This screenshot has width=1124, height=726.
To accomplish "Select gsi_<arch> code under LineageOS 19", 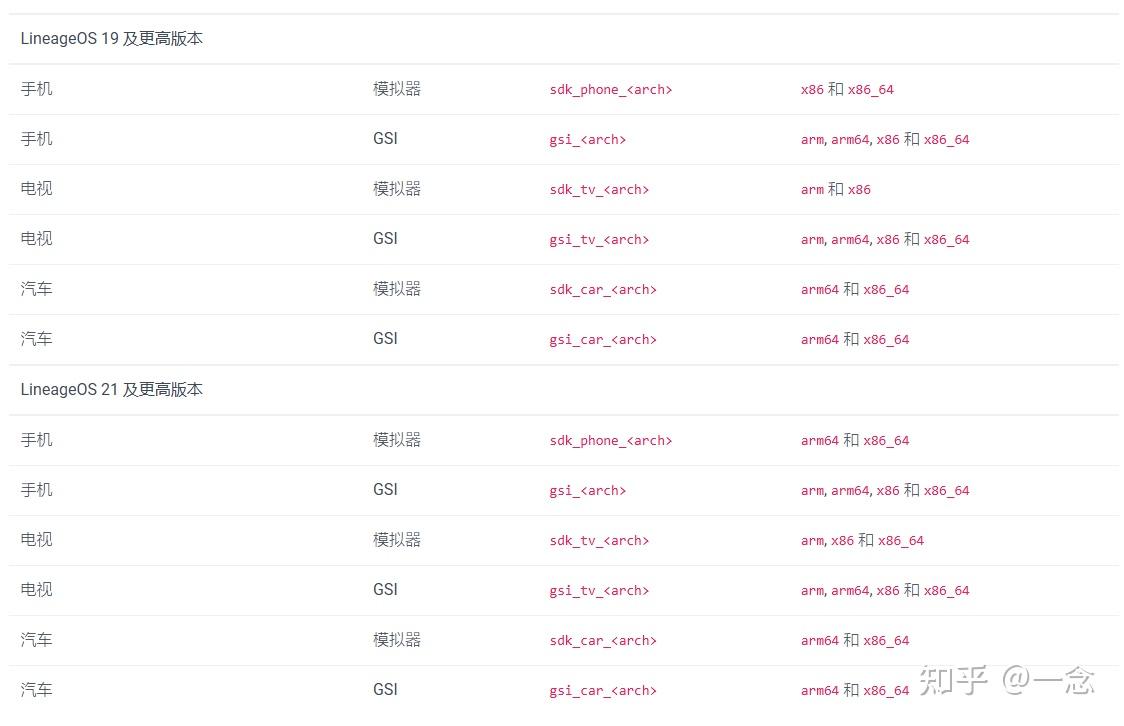I will 587,140.
